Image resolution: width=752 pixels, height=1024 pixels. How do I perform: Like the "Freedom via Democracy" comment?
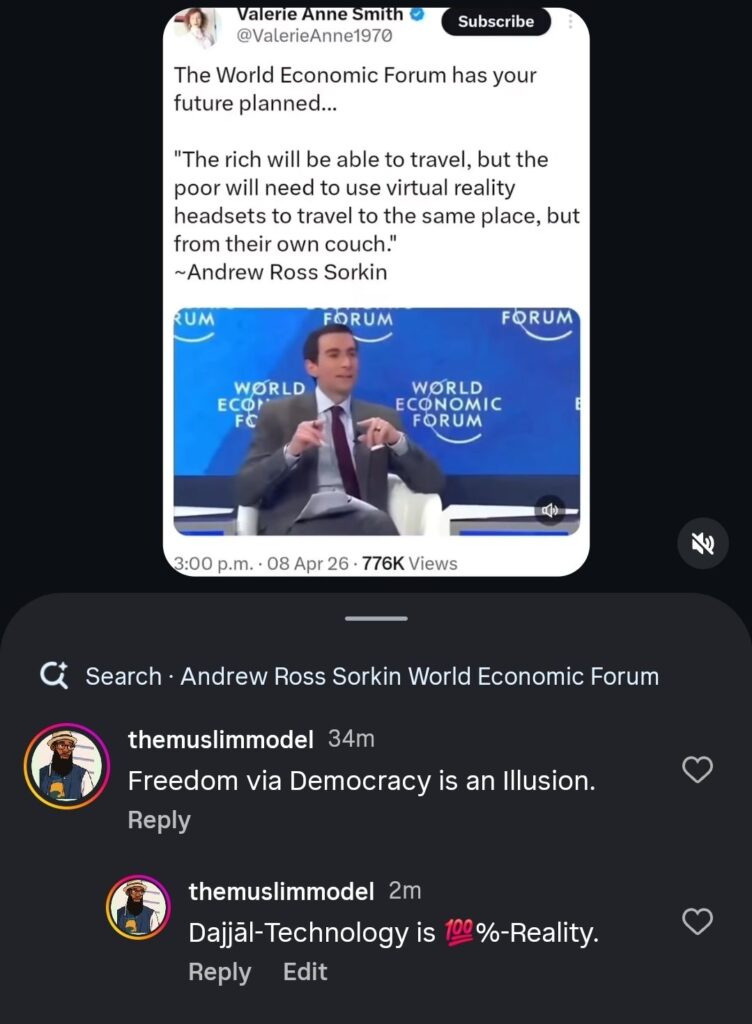(697, 769)
